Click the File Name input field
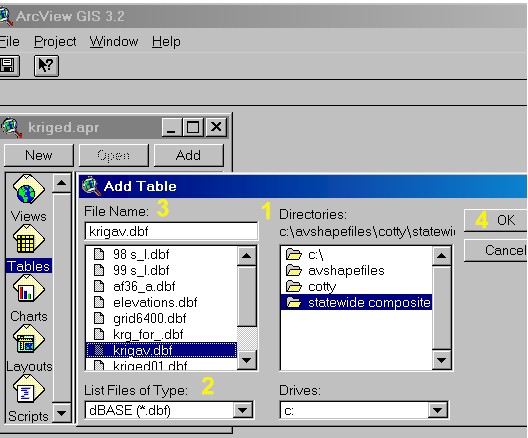 [x=171, y=231]
